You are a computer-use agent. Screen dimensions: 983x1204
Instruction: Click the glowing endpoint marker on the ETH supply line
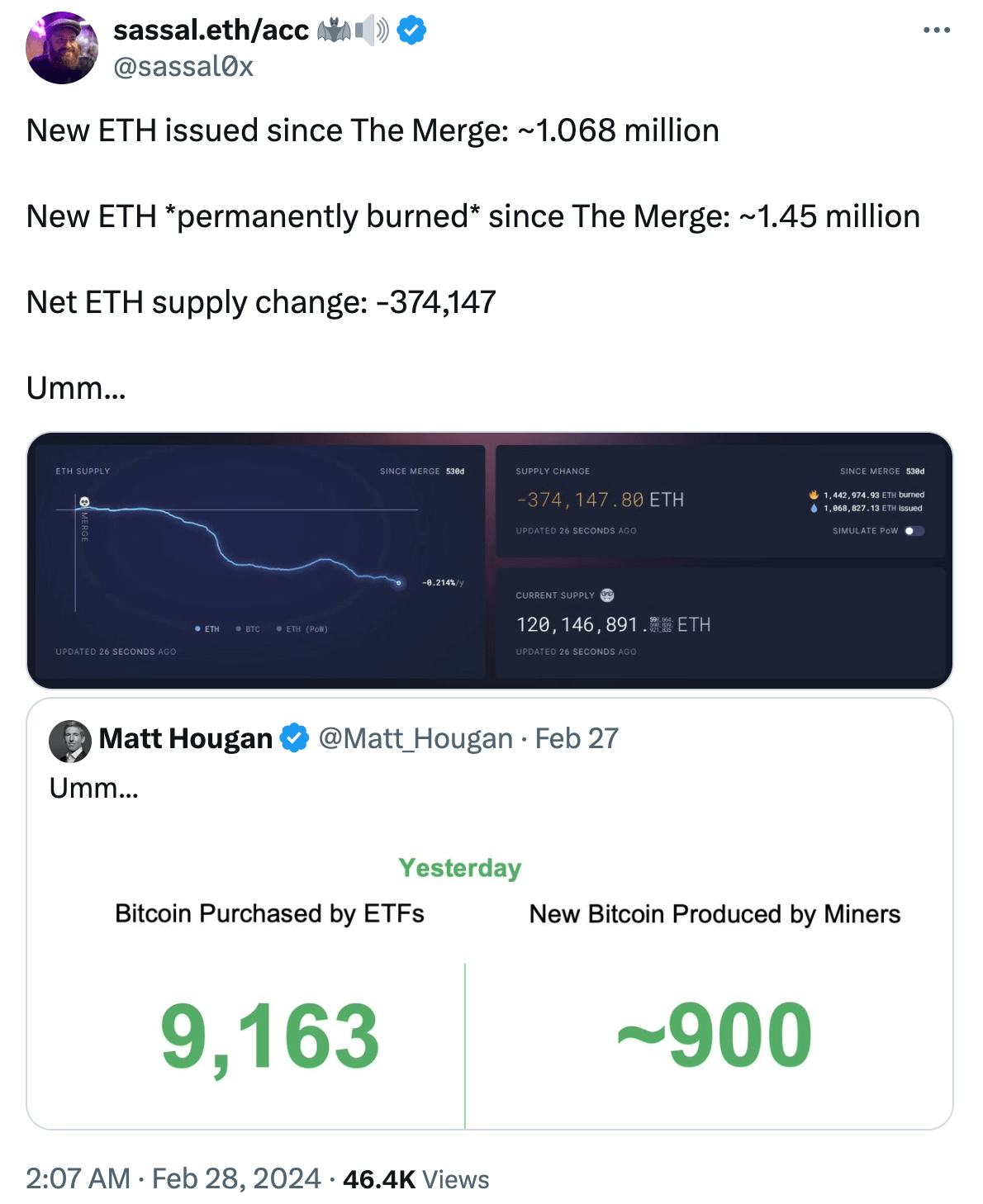coord(398,583)
